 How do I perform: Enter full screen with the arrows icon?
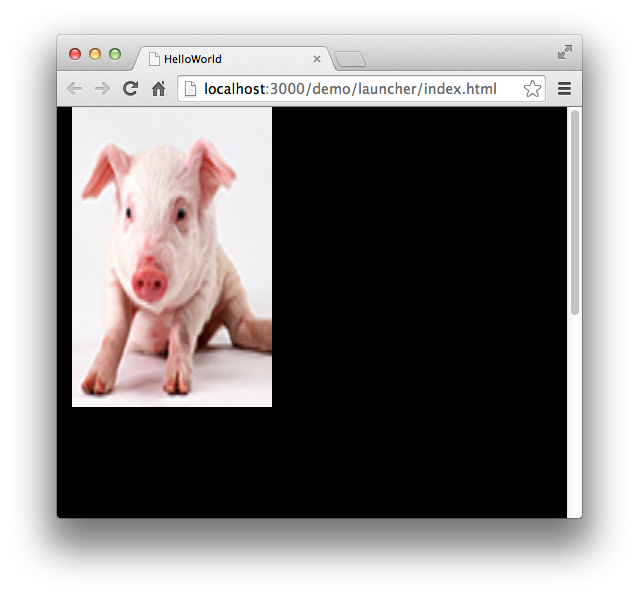click(x=565, y=52)
